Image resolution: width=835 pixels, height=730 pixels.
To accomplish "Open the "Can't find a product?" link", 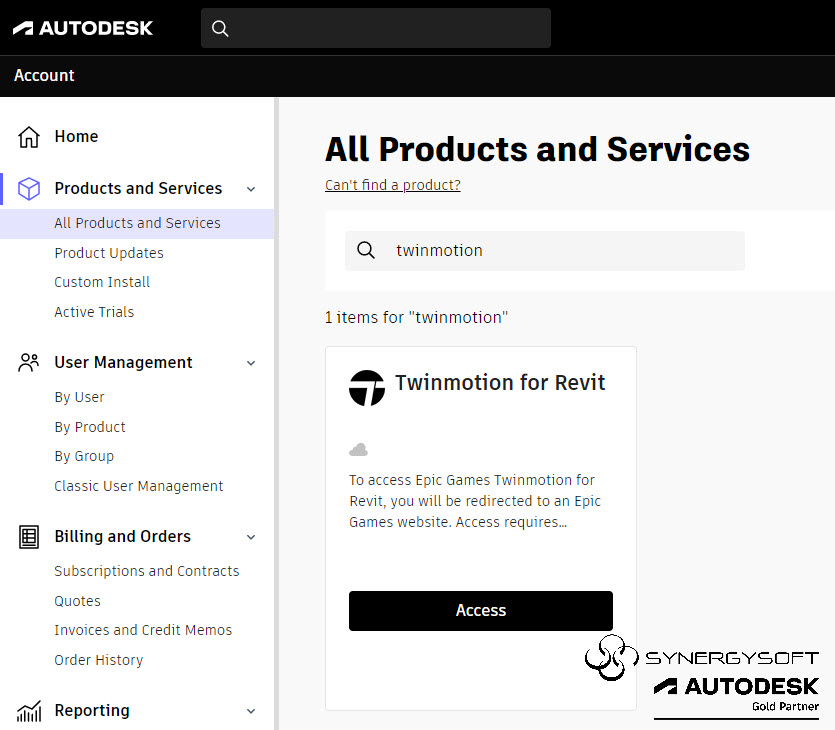I will point(393,185).
